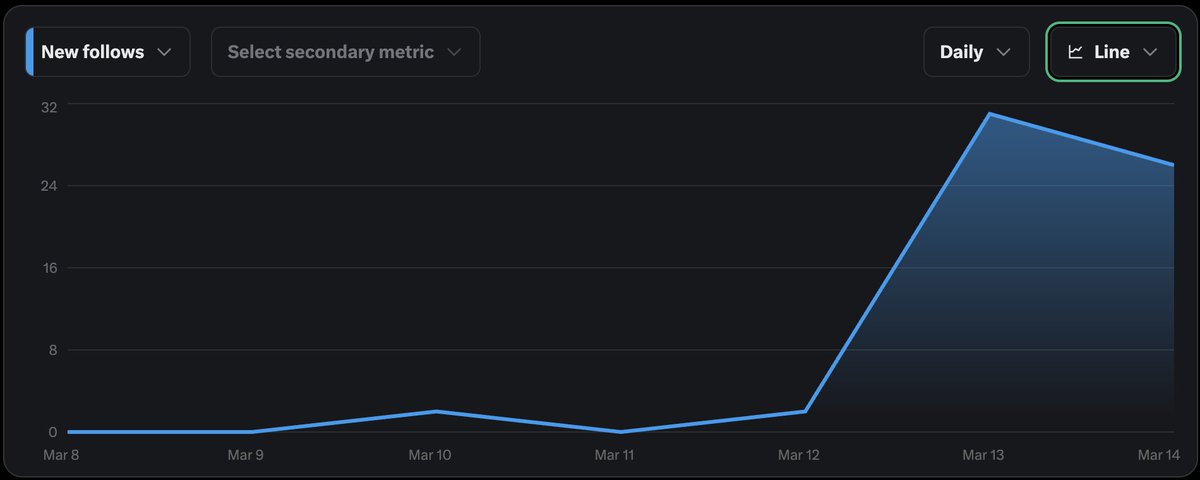Click the chevron beside Daily
This screenshot has height=480, width=1200.
coord(1004,52)
